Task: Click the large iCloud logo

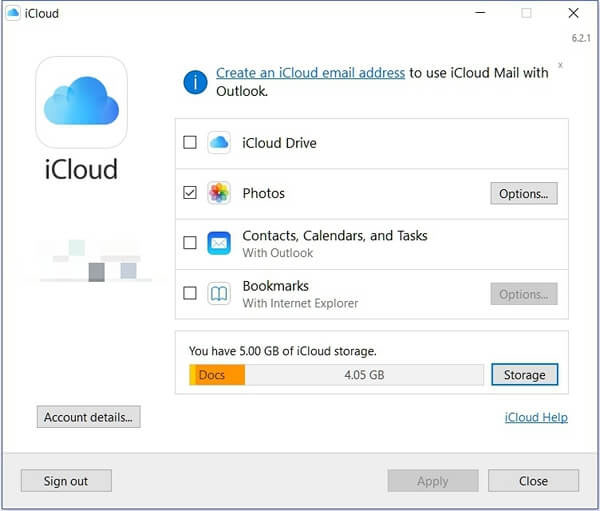Action: (81, 102)
